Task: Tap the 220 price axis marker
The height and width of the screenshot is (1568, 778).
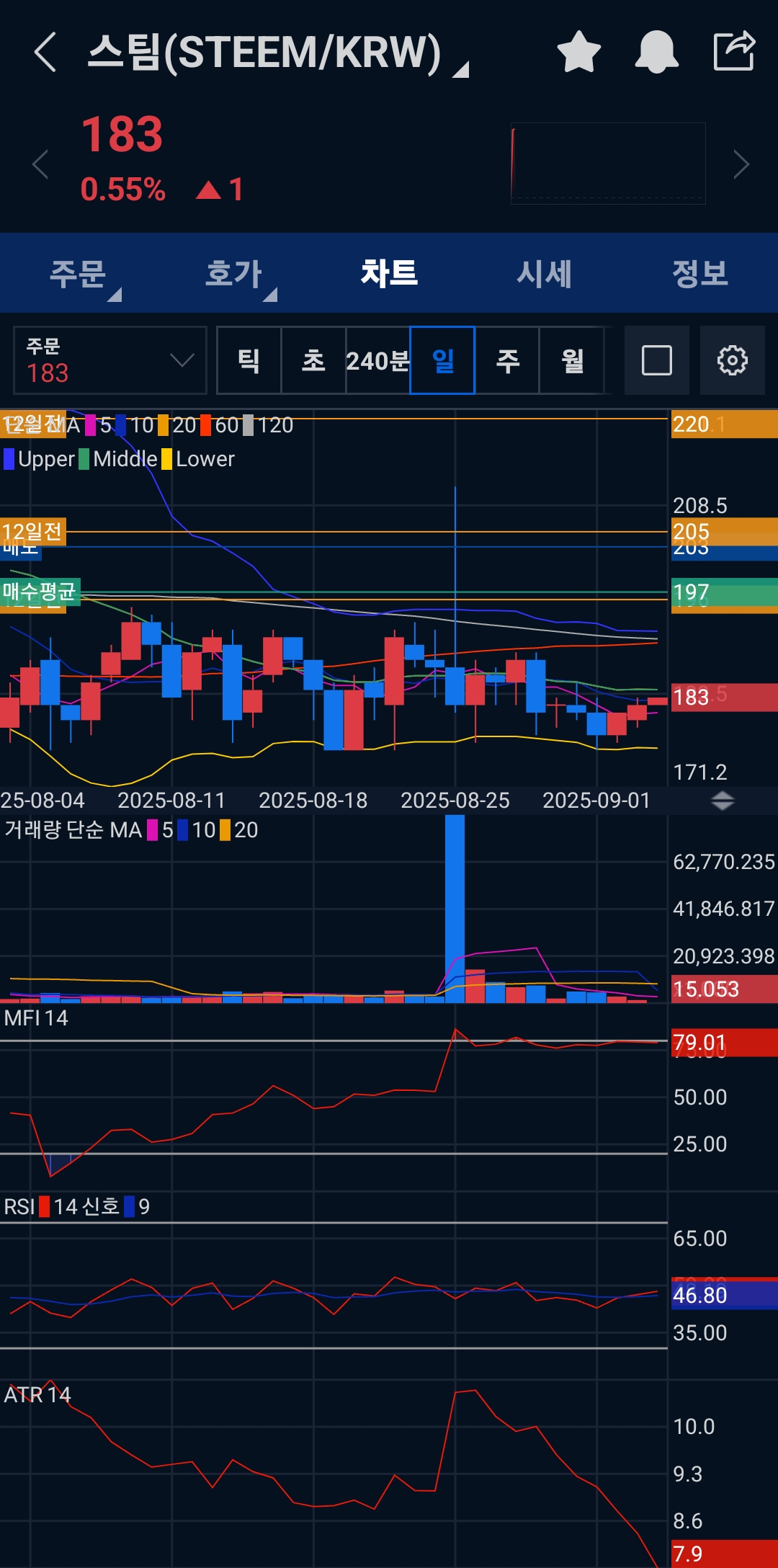Action: (724, 424)
